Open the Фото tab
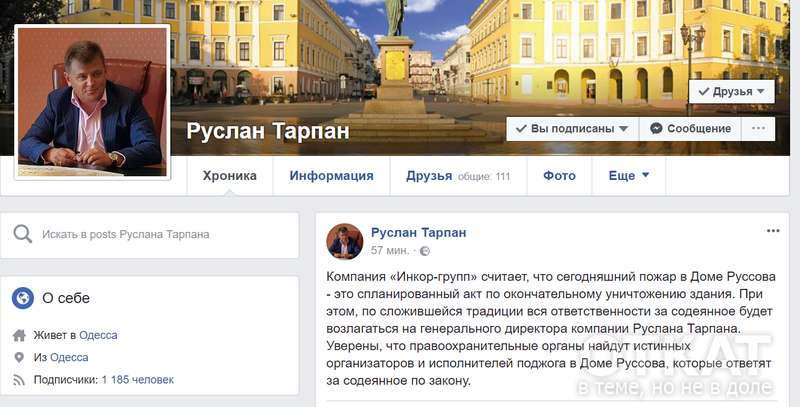Image resolution: width=800 pixels, height=407 pixels. tap(560, 176)
